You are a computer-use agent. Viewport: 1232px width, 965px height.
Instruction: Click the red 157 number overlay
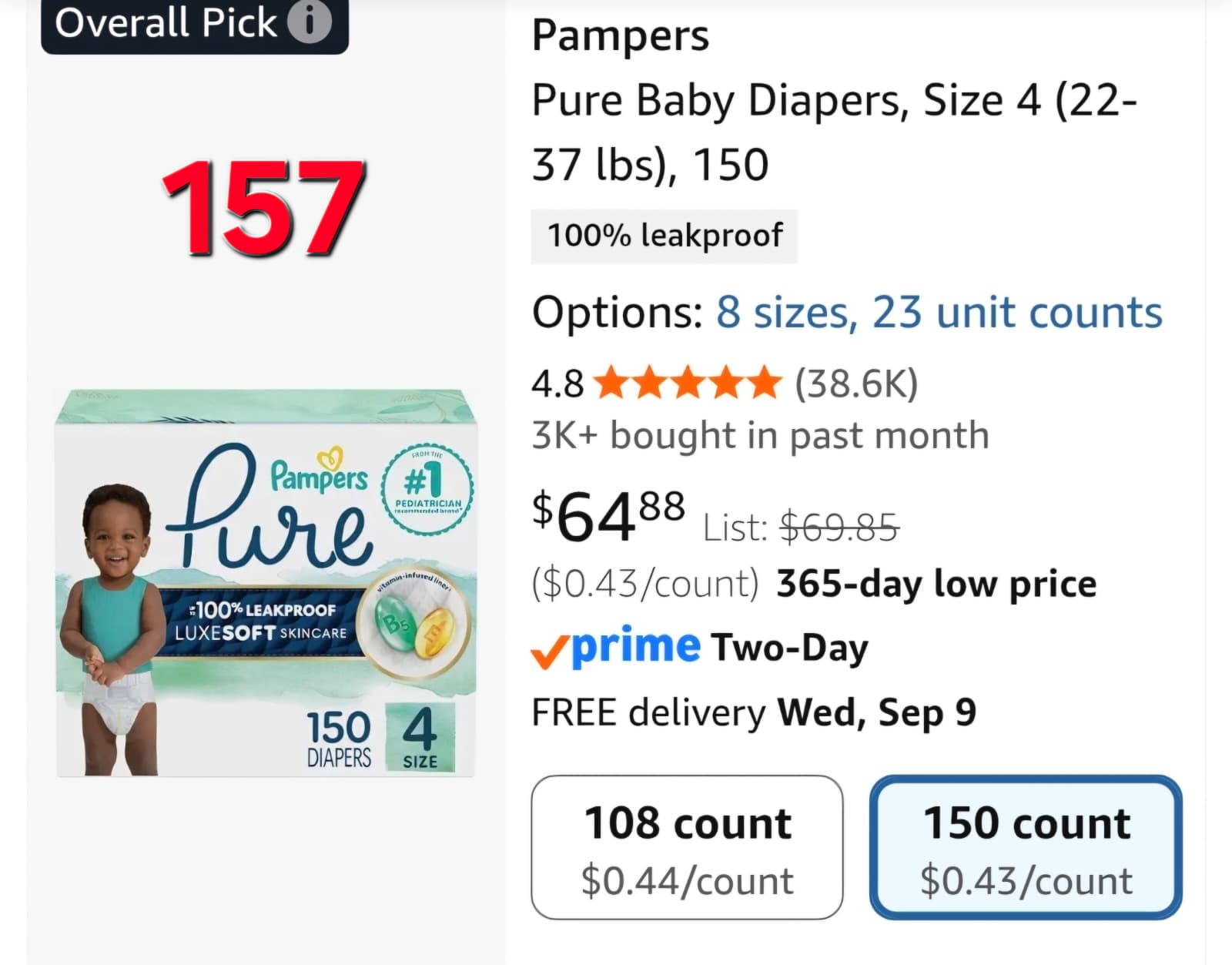click(x=263, y=207)
